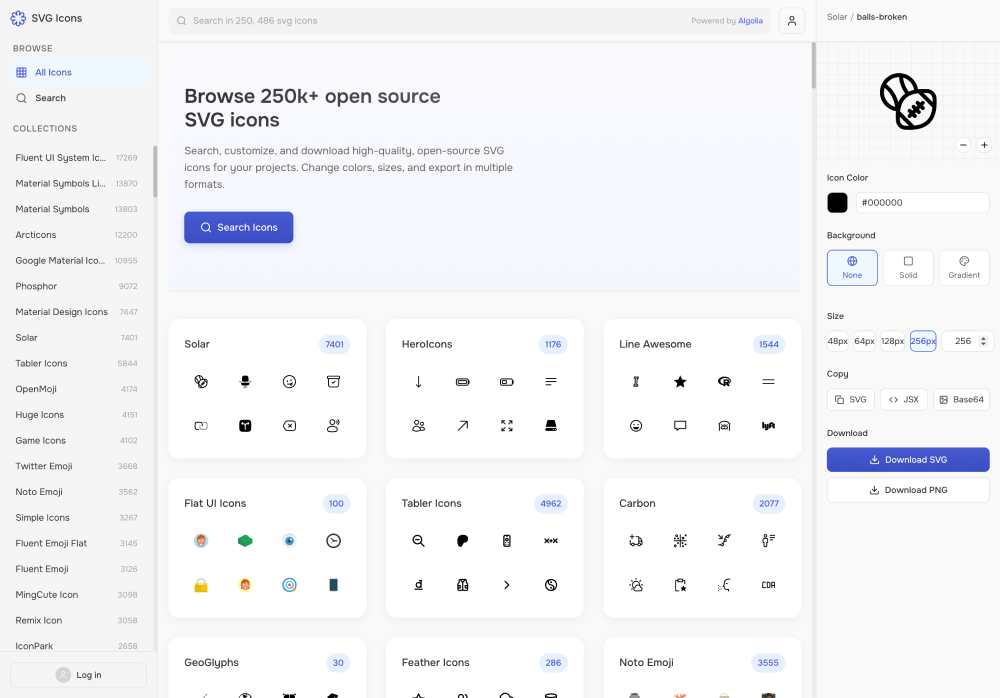Click the balls icon in the Solar card
The height and width of the screenshot is (698, 1000).
pos(201,382)
